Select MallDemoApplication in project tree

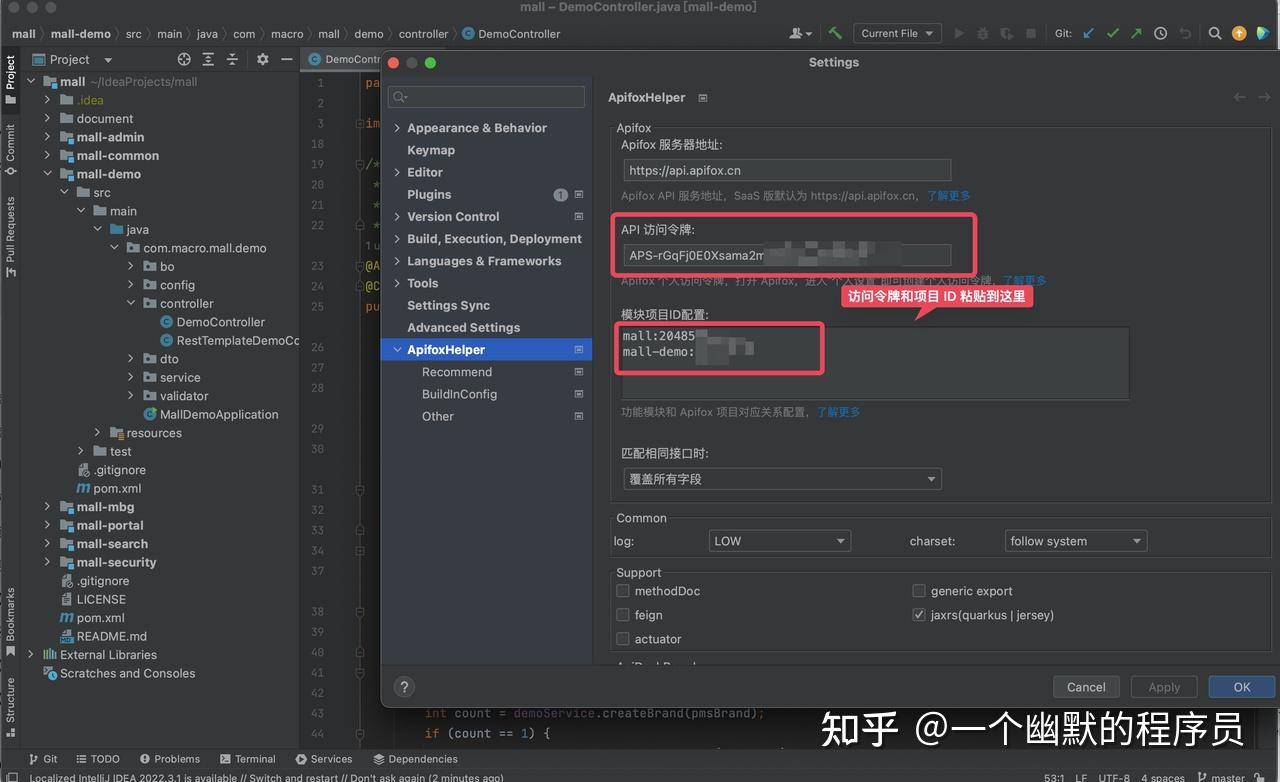click(x=219, y=414)
